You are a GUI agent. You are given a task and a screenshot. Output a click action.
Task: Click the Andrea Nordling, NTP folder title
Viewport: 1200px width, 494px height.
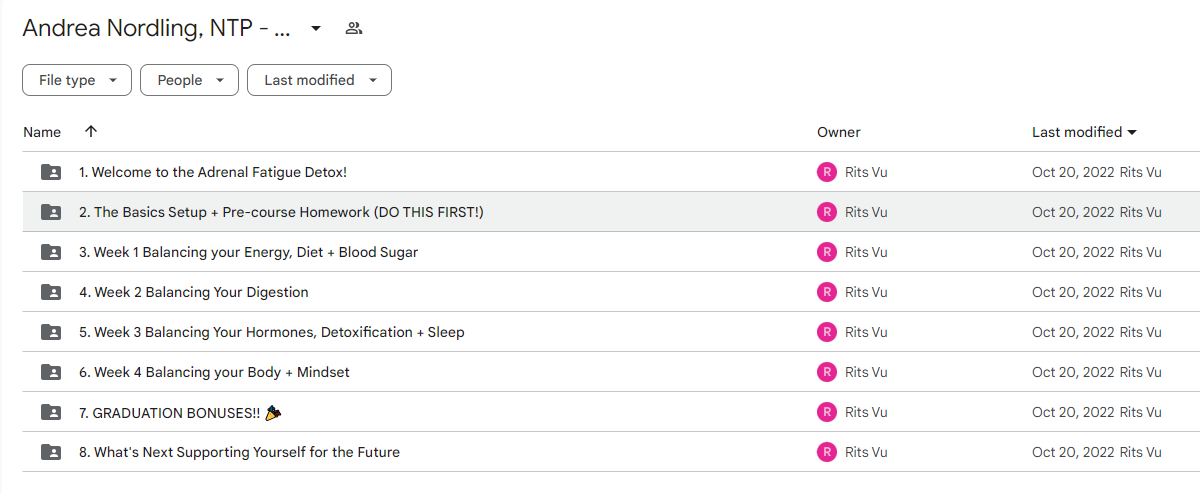coord(157,28)
